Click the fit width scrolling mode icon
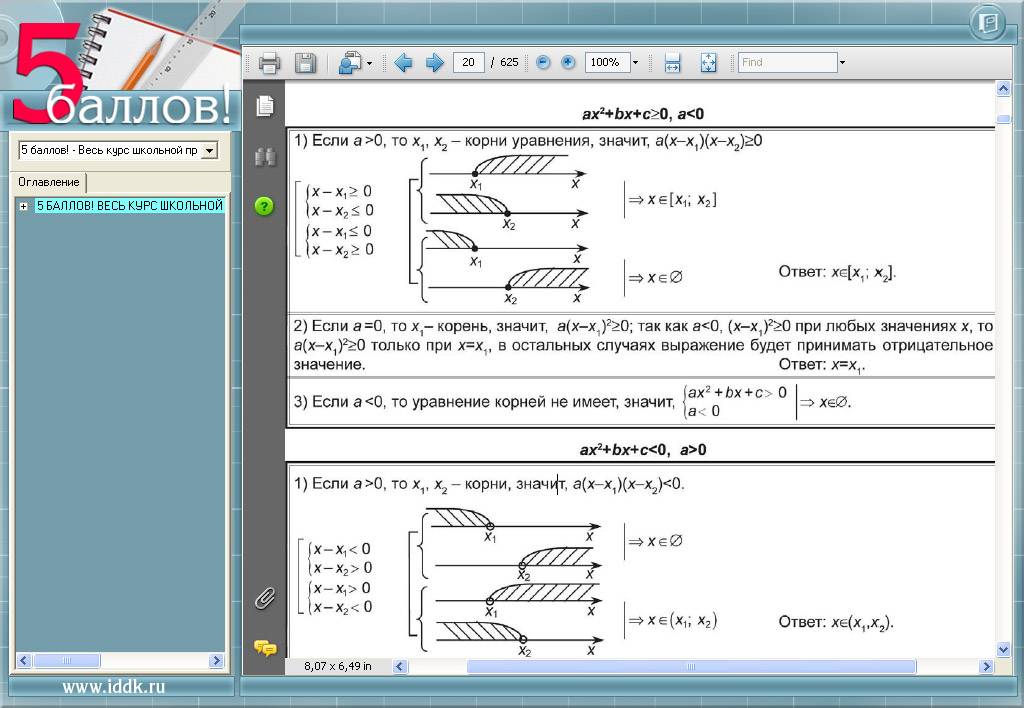 coord(672,63)
